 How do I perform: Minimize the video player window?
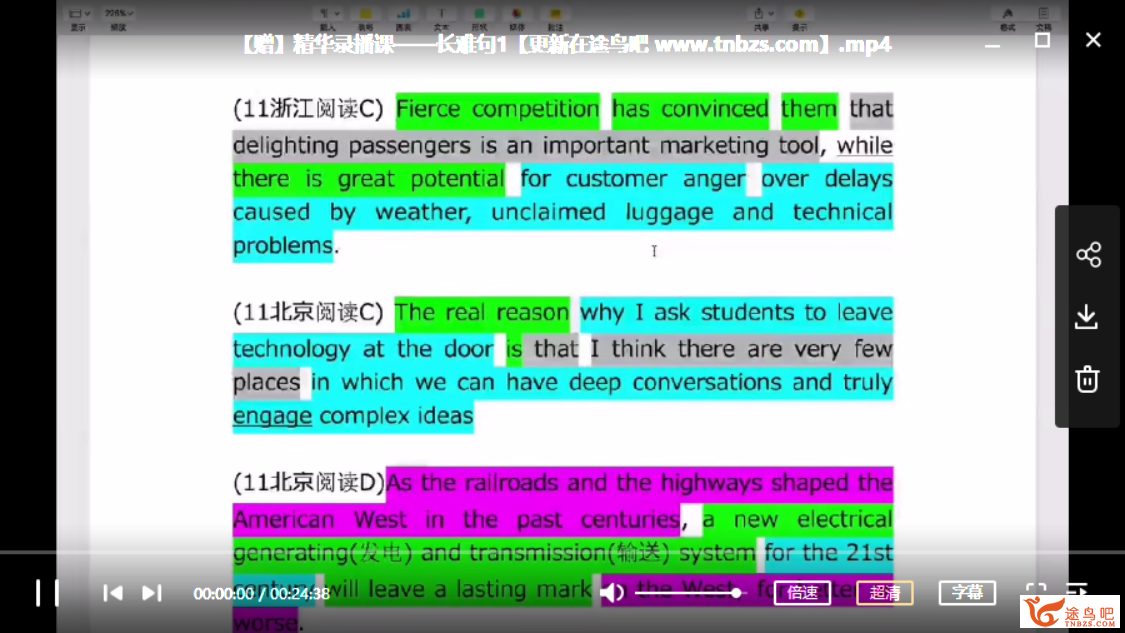992,44
